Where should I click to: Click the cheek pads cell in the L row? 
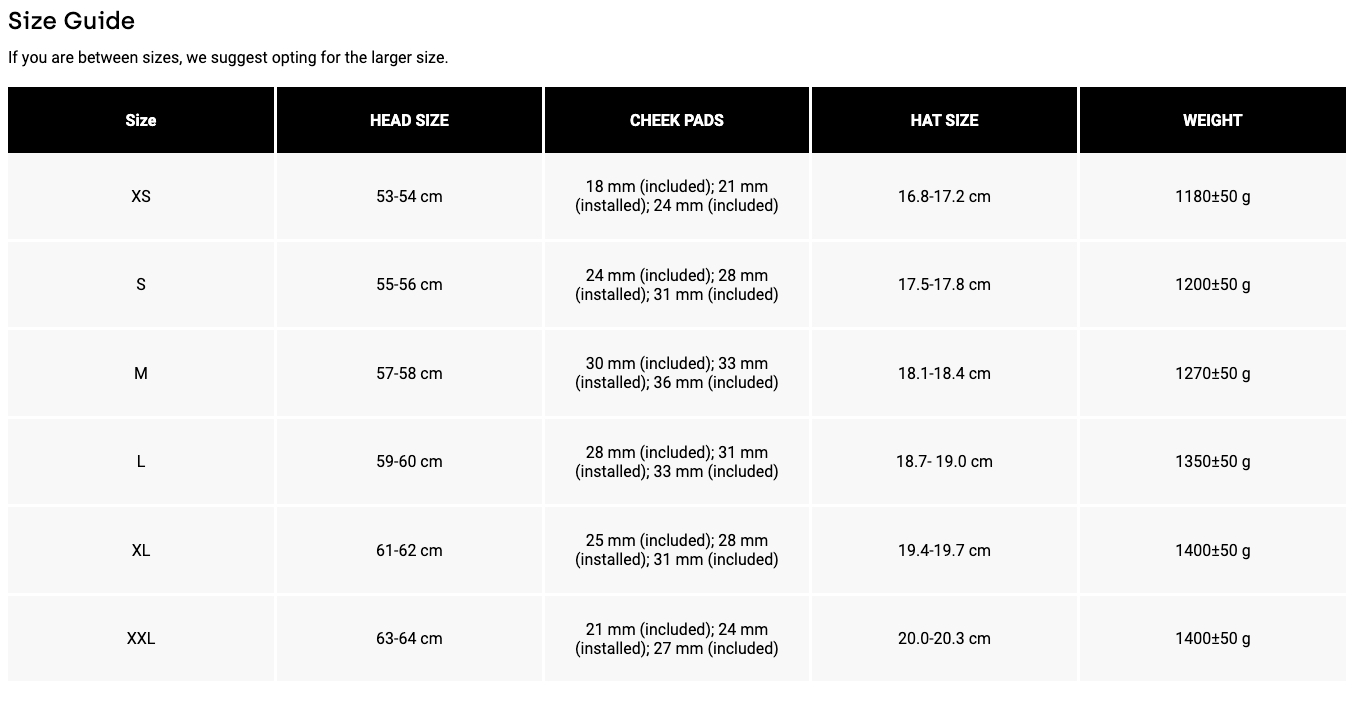pyautogui.click(x=677, y=462)
